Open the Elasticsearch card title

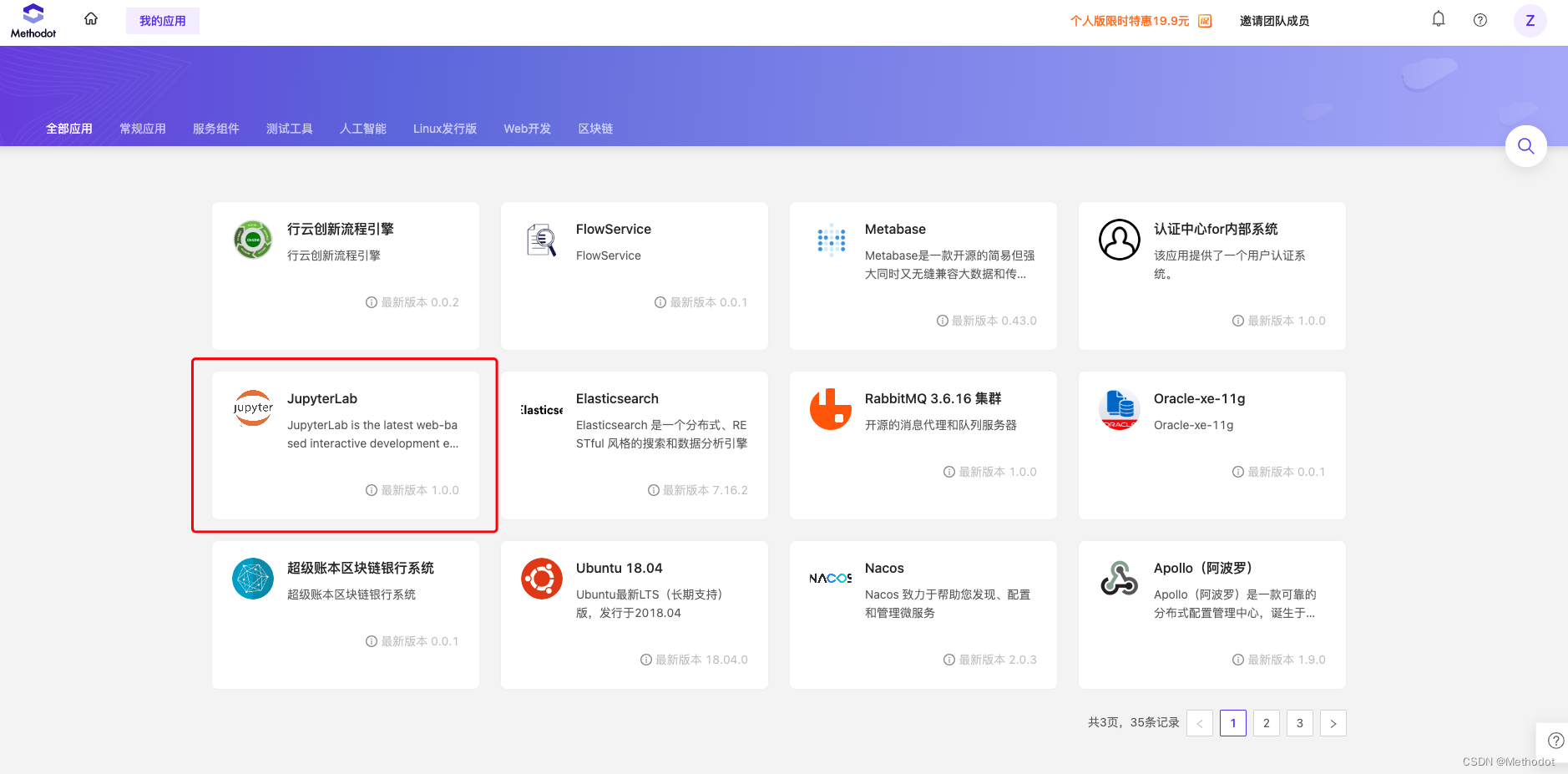coord(617,398)
